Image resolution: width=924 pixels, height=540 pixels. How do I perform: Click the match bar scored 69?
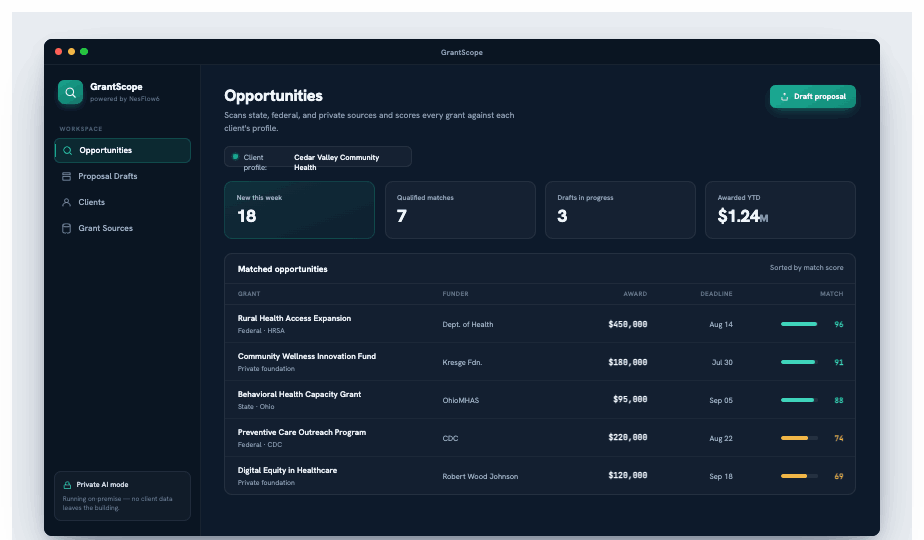coord(799,476)
